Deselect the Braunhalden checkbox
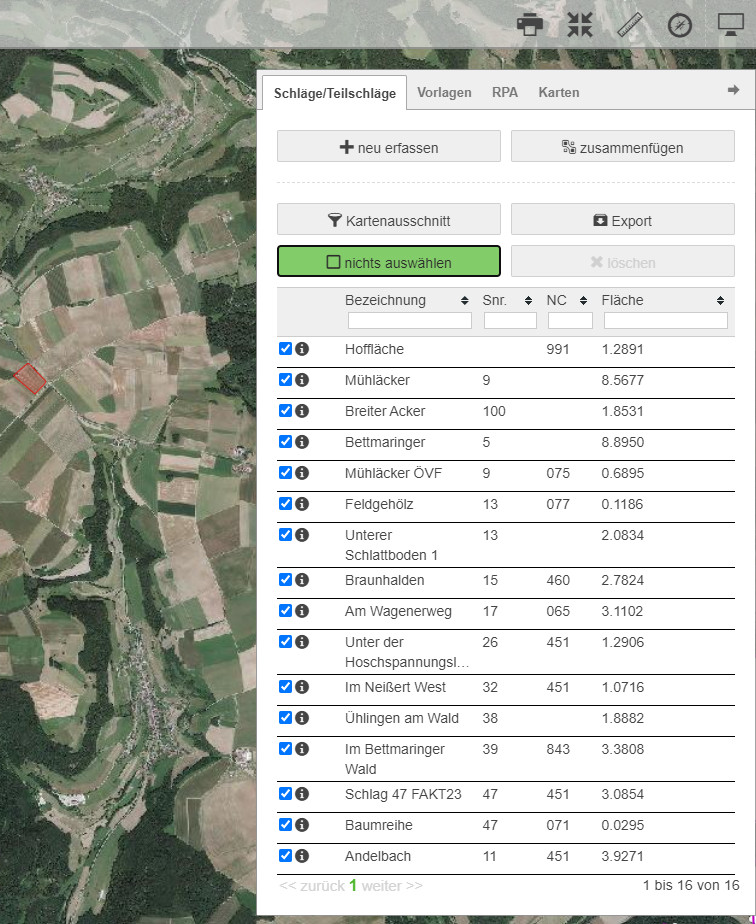Screen dimensions: 756x924 point(285,579)
